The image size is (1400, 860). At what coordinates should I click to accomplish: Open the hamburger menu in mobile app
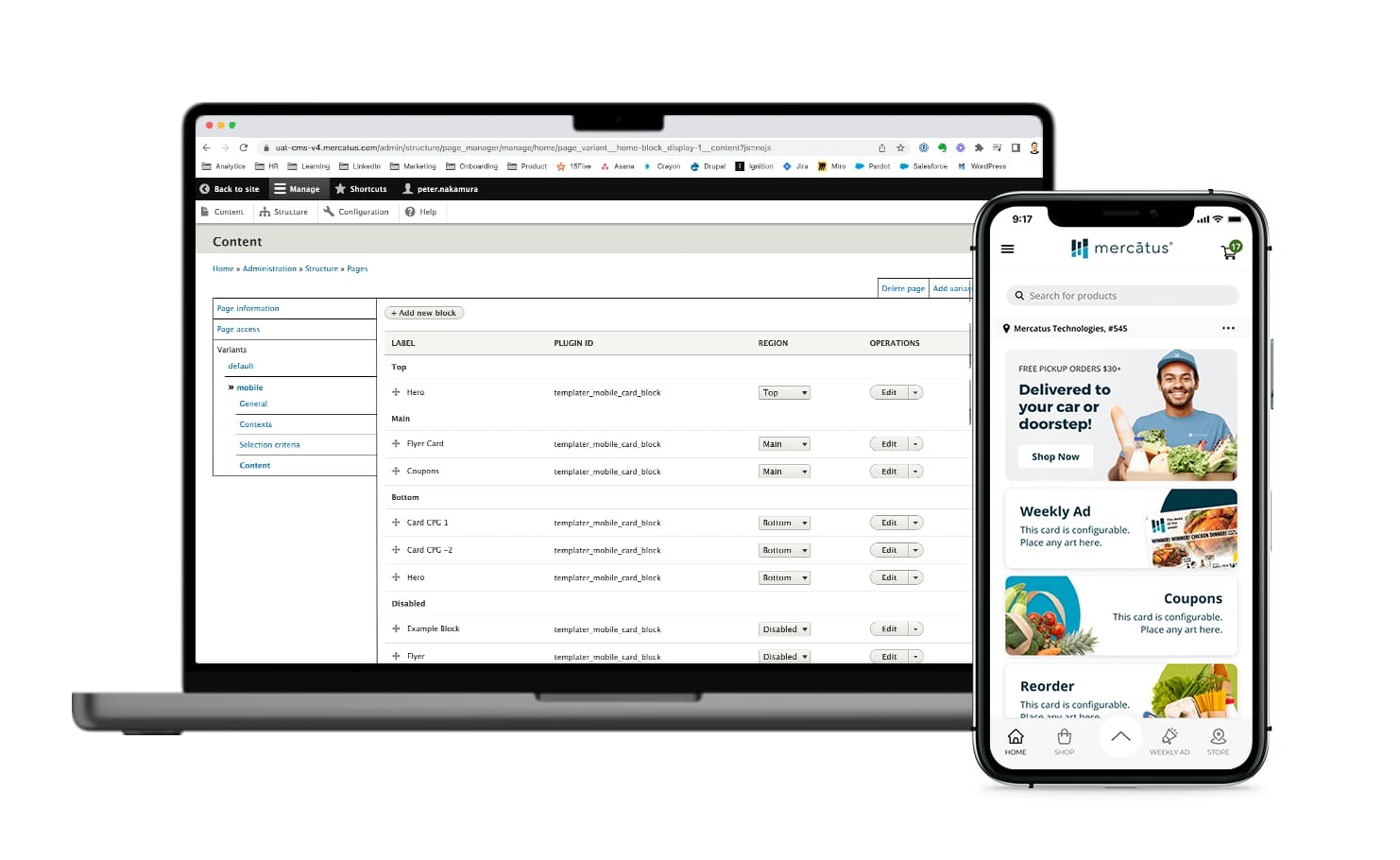click(1007, 249)
